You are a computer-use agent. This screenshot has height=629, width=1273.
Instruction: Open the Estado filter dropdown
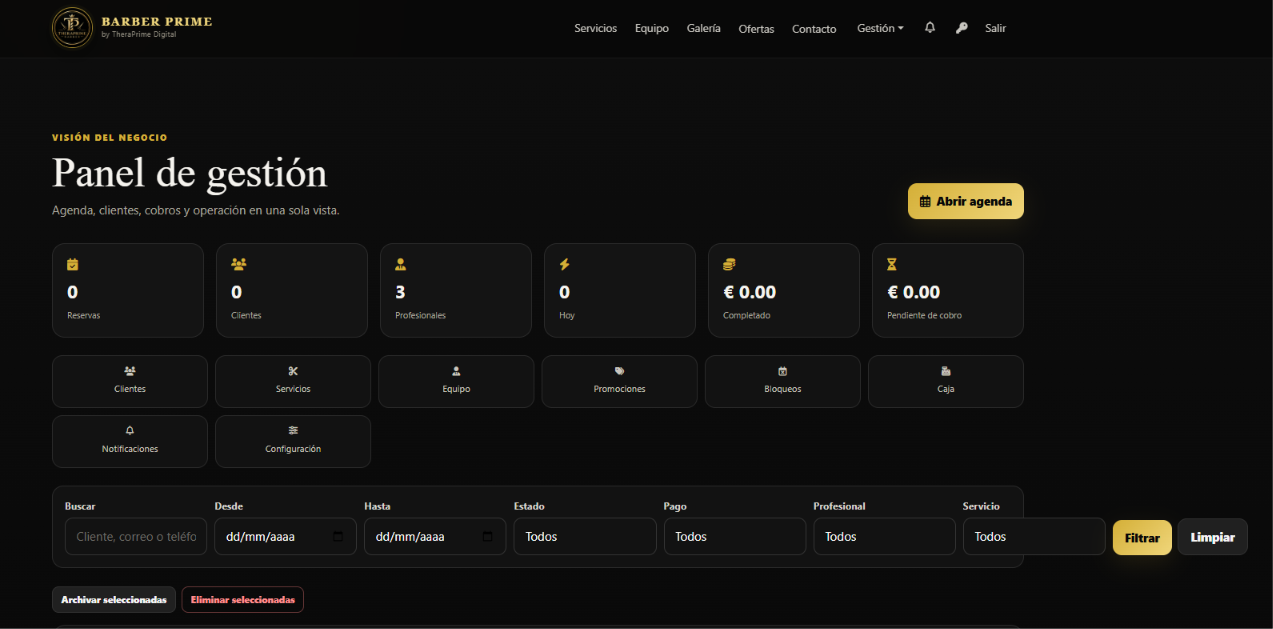[x=585, y=536]
